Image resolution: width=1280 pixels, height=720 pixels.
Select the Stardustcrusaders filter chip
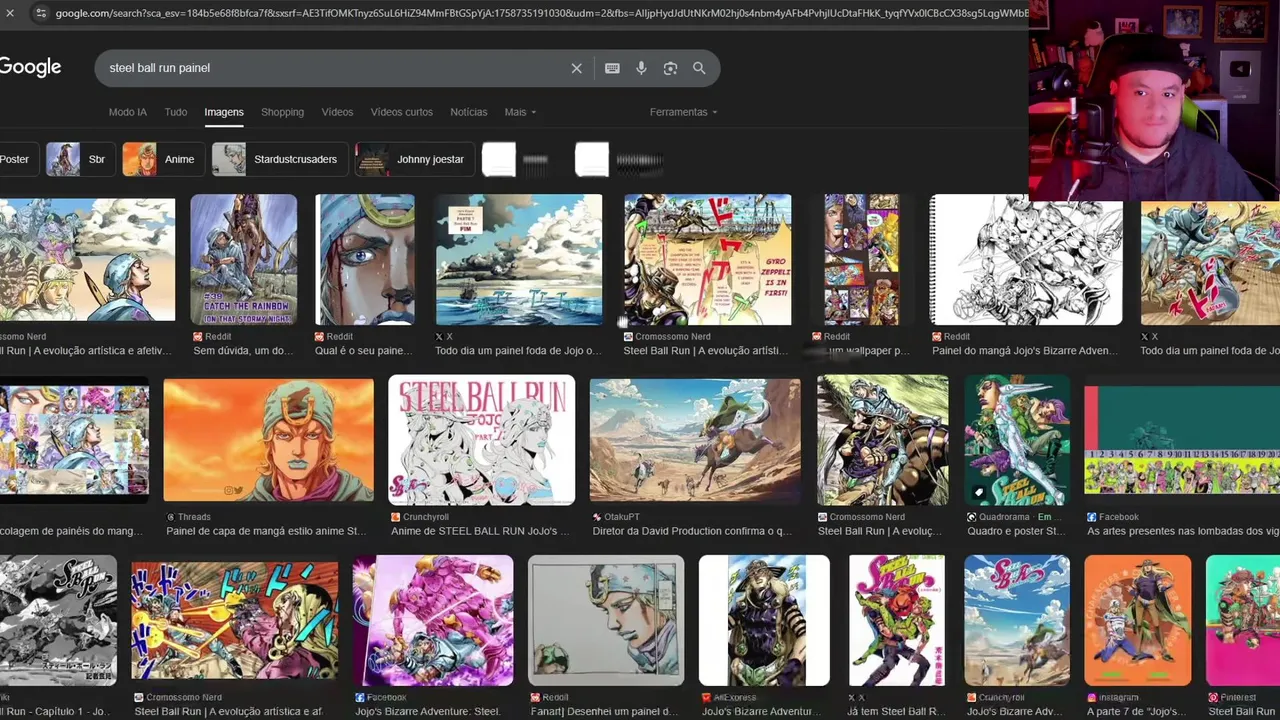(279, 159)
